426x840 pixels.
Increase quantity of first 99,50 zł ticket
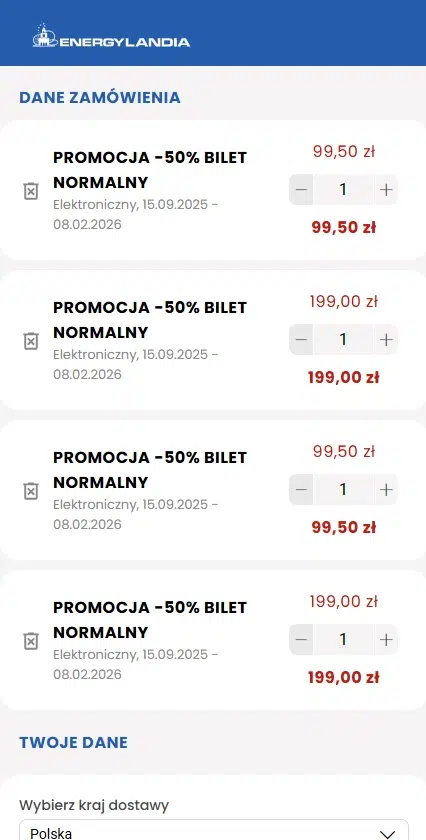(386, 190)
